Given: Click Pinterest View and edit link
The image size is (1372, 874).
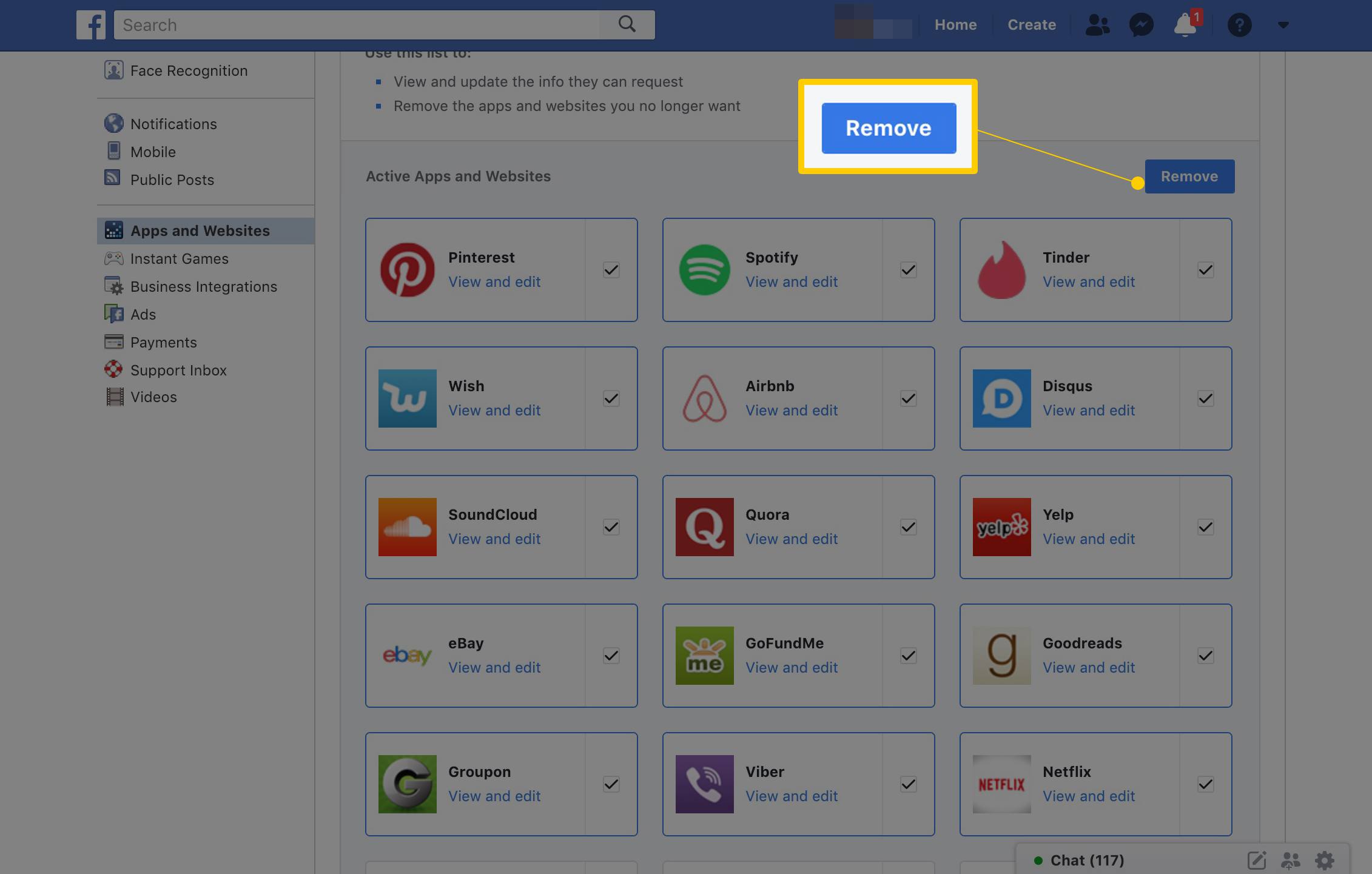Looking at the screenshot, I should [494, 281].
